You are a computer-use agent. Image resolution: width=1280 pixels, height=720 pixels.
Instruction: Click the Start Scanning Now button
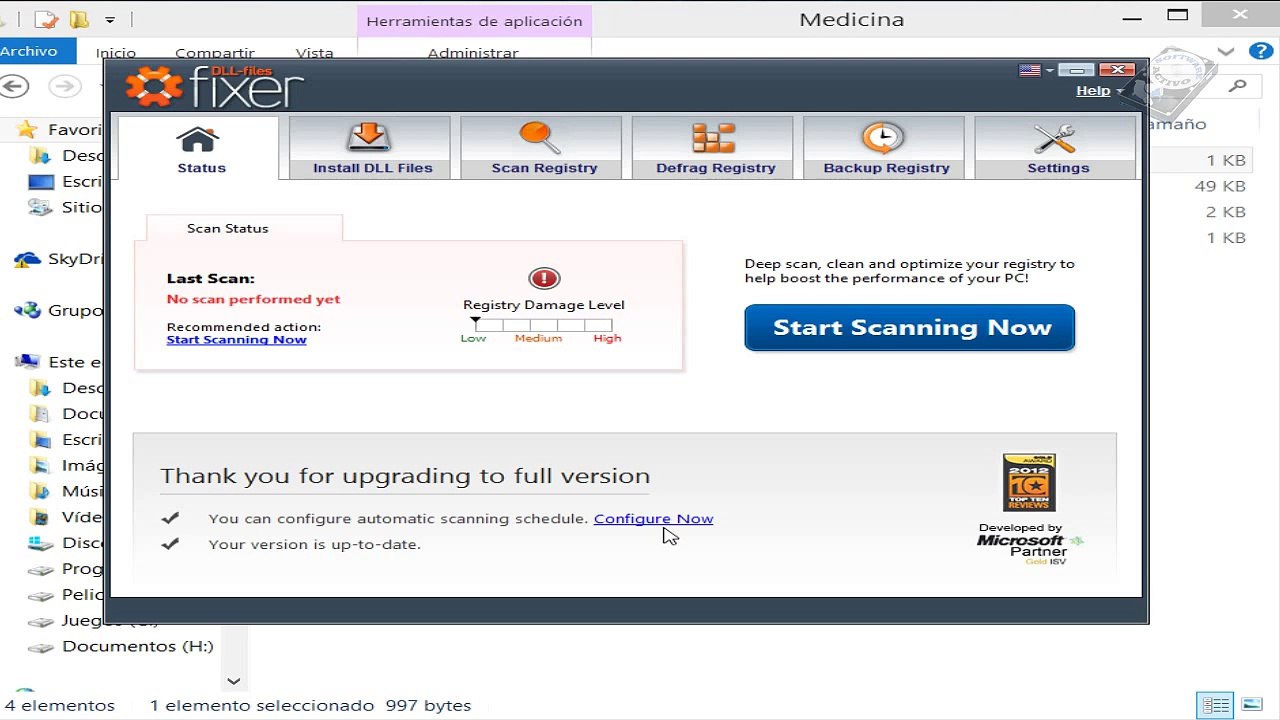(x=910, y=328)
